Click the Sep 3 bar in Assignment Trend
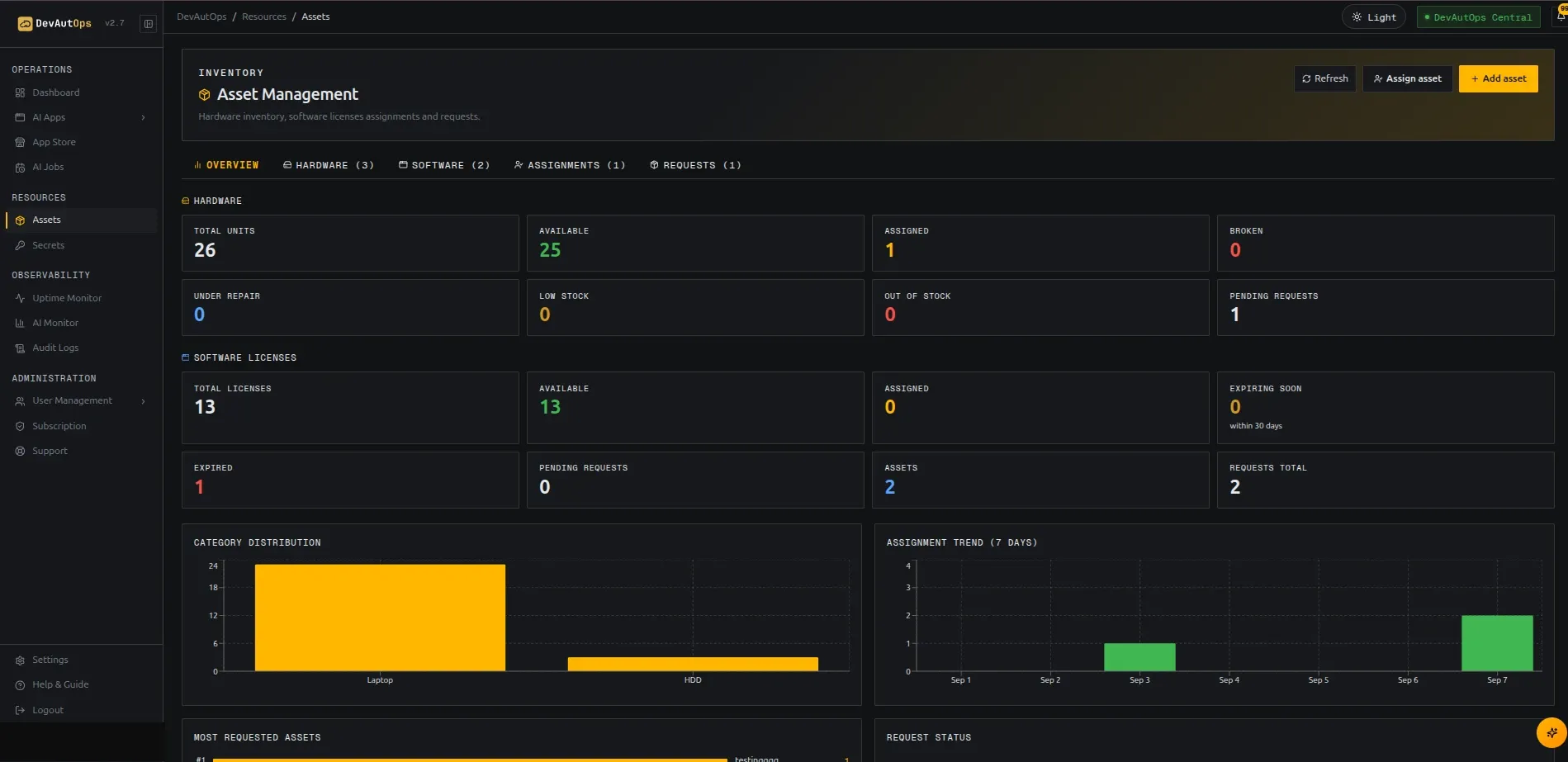Image resolution: width=1568 pixels, height=762 pixels. (1139, 657)
